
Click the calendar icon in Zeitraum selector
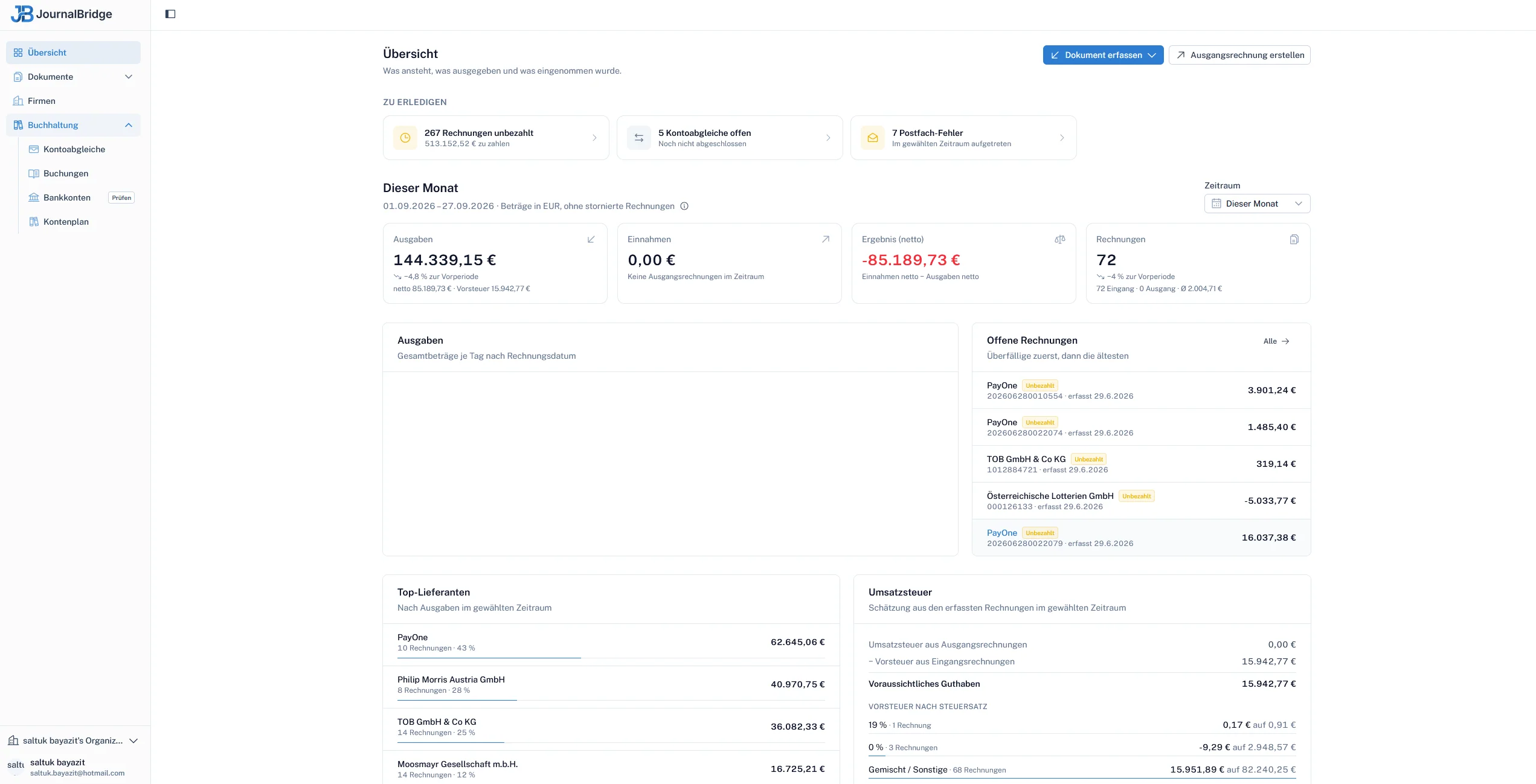tap(1216, 204)
